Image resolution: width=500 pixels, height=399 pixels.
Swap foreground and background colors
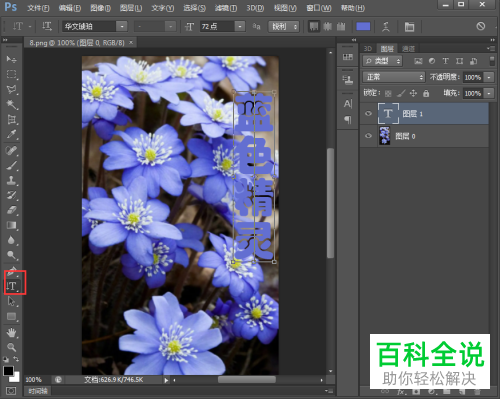coord(16,359)
